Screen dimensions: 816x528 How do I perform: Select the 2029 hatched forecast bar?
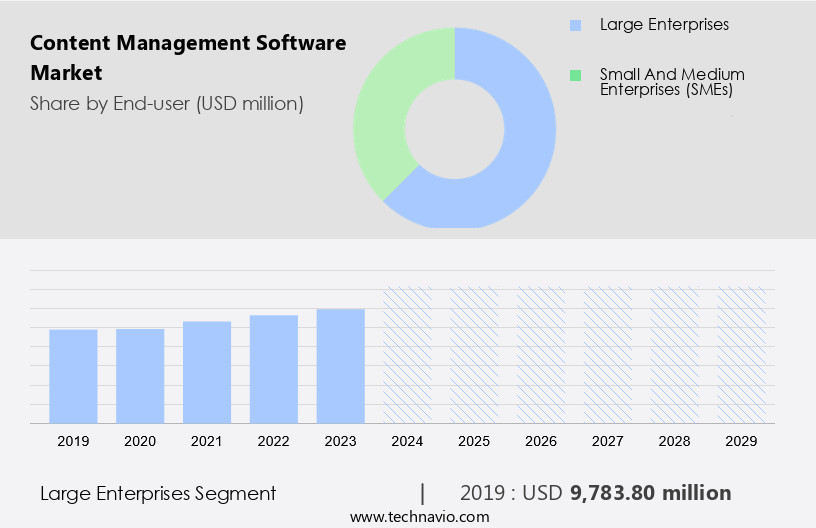[x=742, y=355]
